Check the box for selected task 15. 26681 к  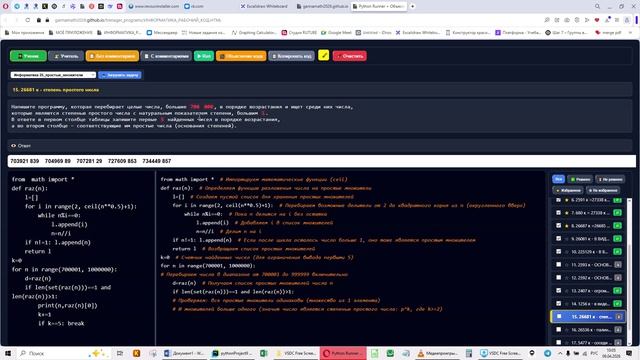[x=559, y=316]
